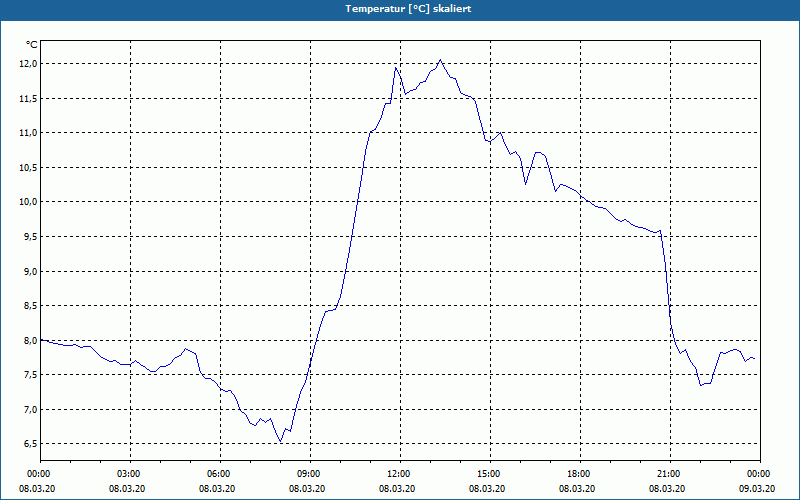The height and width of the screenshot is (500, 800).
Task: Click the 8,5 y-axis label
Action: click(30, 306)
